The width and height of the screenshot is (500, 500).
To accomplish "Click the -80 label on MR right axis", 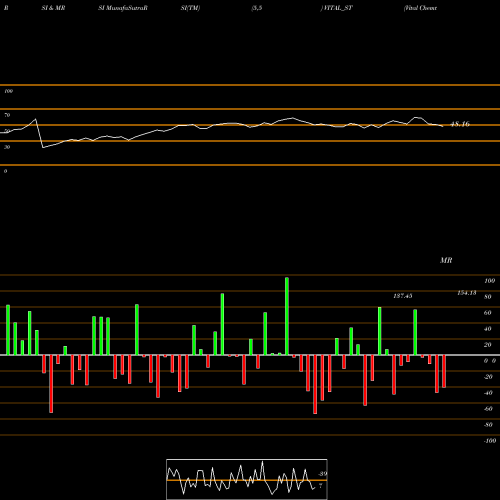I will coord(488,425).
